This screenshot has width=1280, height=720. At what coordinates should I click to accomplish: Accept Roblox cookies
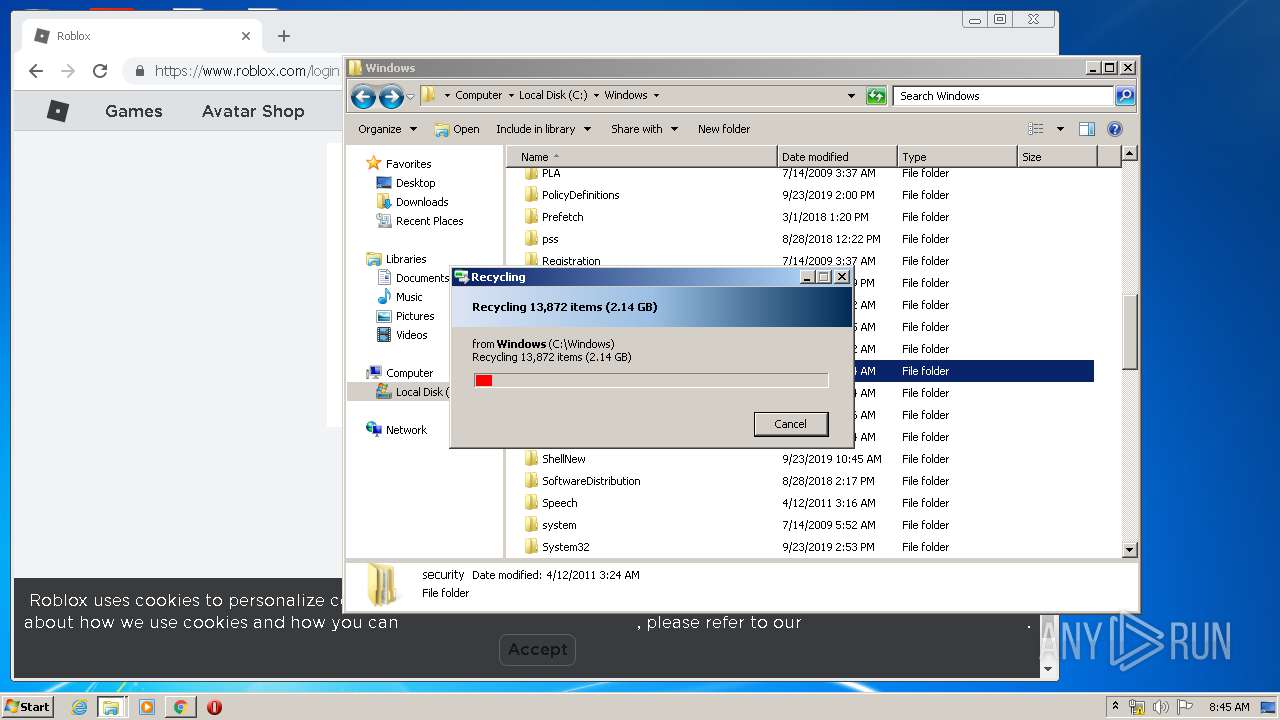click(537, 649)
